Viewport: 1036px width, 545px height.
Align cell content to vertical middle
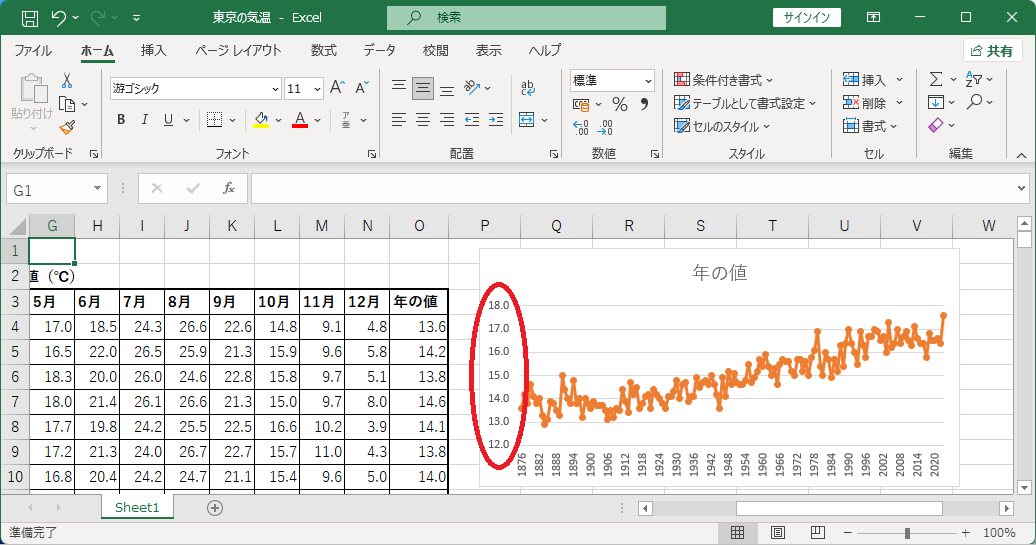423,88
